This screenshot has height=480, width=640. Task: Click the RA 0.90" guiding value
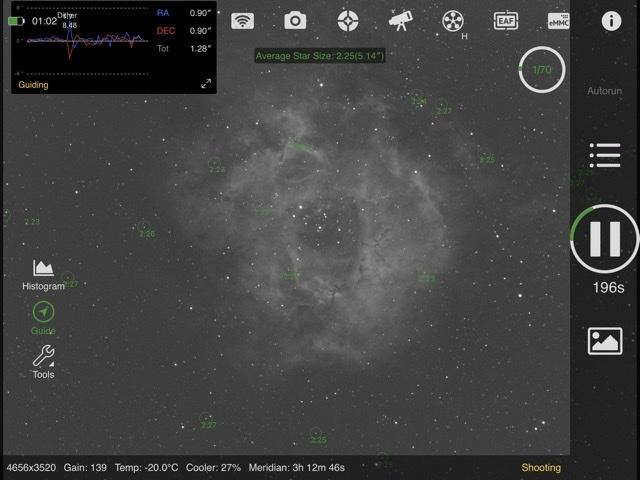click(x=184, y=13)
